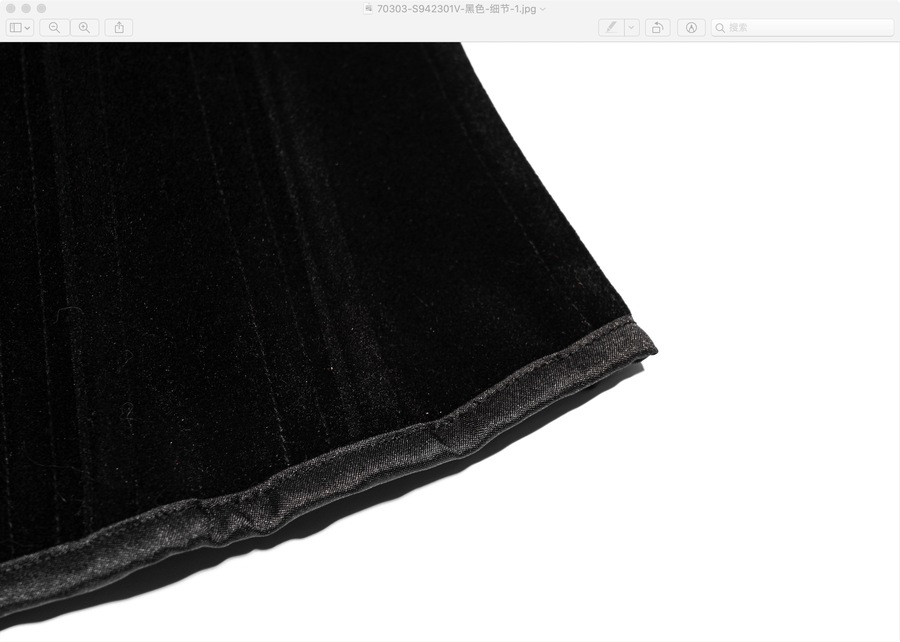
Task: Click inside the search field
Action: click(805, 28)
